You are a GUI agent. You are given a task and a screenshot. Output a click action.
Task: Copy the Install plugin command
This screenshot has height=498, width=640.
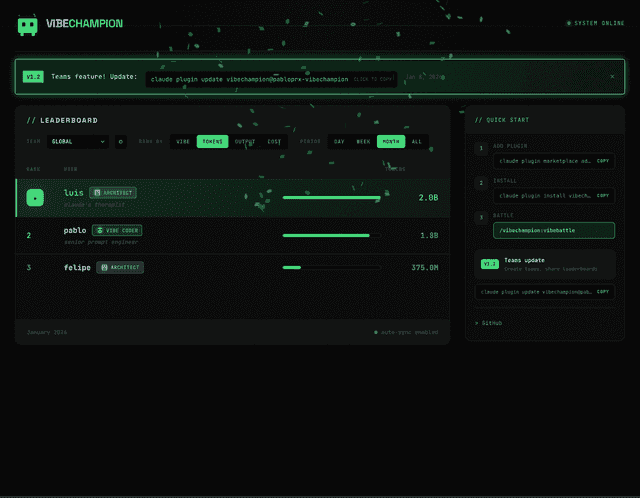click(603, 196)
